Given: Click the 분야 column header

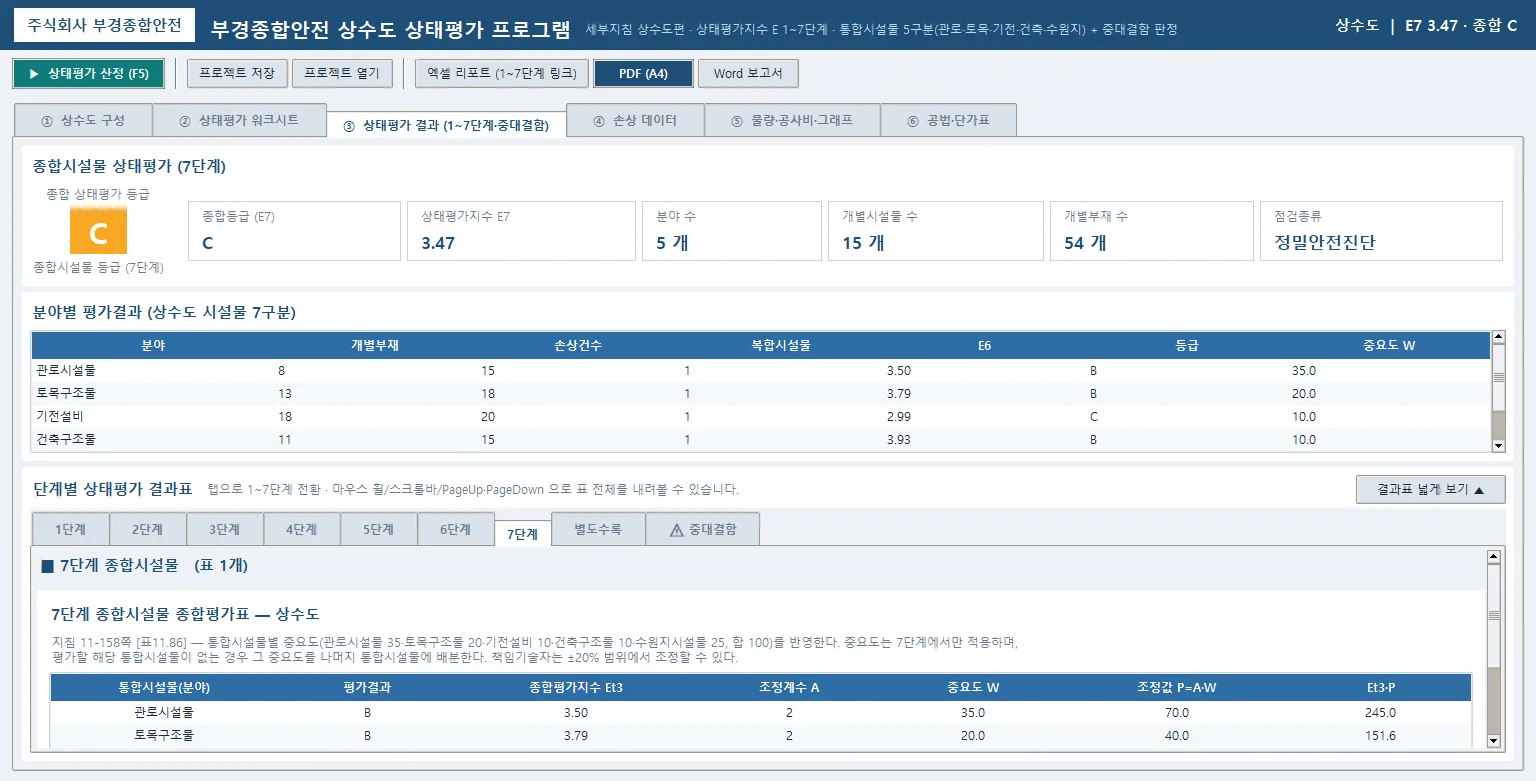Looking at the screenshot, I should pyautogui.click(x=153, y=346).
